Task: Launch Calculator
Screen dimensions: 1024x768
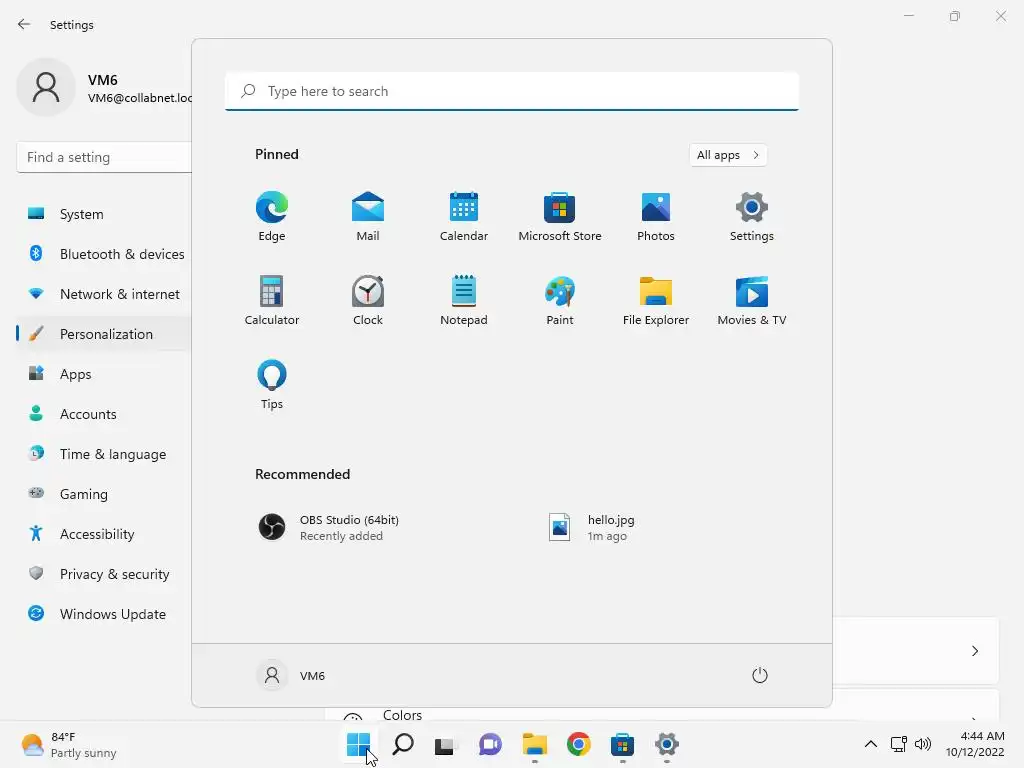Action: [272, 300]
